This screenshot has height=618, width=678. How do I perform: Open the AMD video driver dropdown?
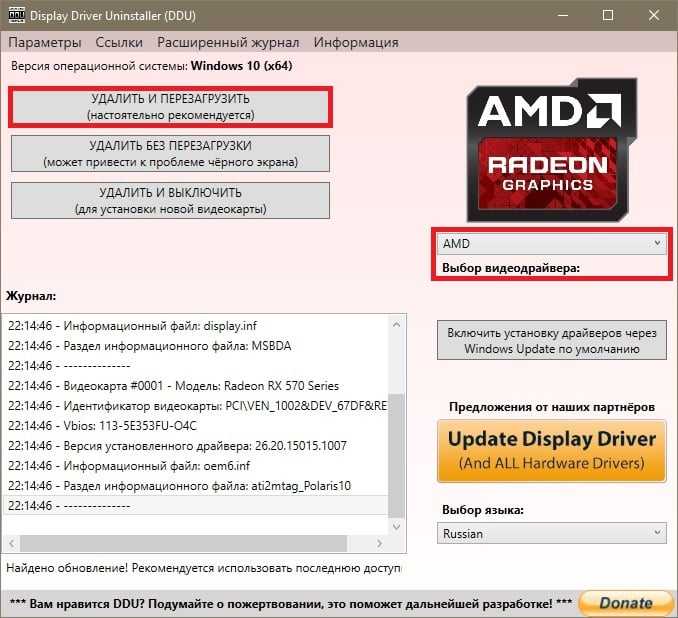pyautogui.click(x=551, y=244)
